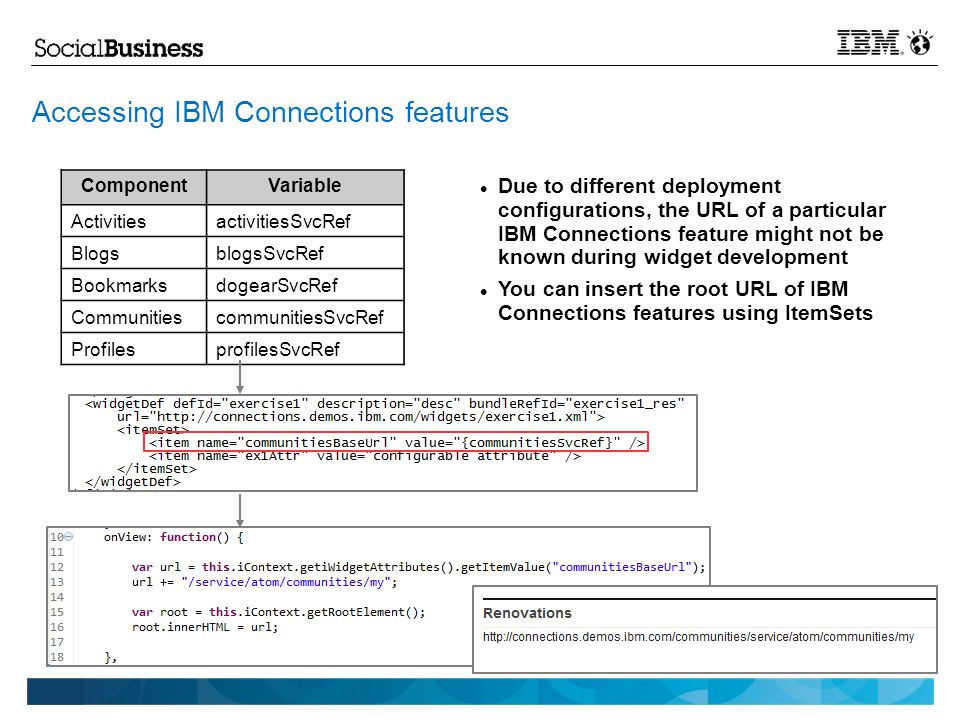The image size is (960, 720).
Task: Click code line 12 with getiWidgetAttributes
Action: 418,567
